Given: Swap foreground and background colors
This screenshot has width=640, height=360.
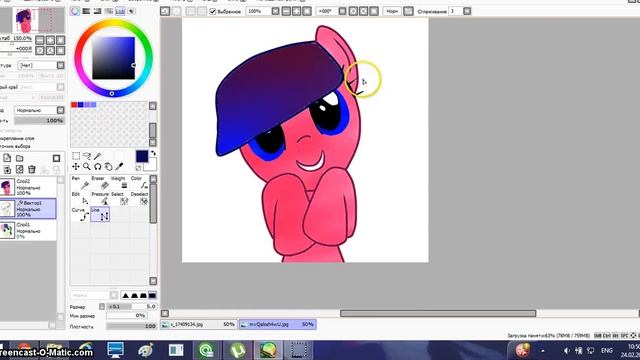Looking at the screenshot, I should (x=153, y=153).
